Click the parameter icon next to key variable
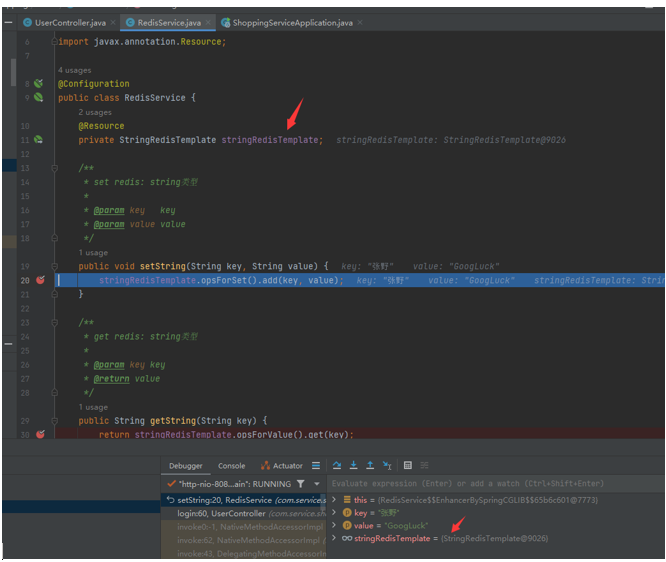 347,512
